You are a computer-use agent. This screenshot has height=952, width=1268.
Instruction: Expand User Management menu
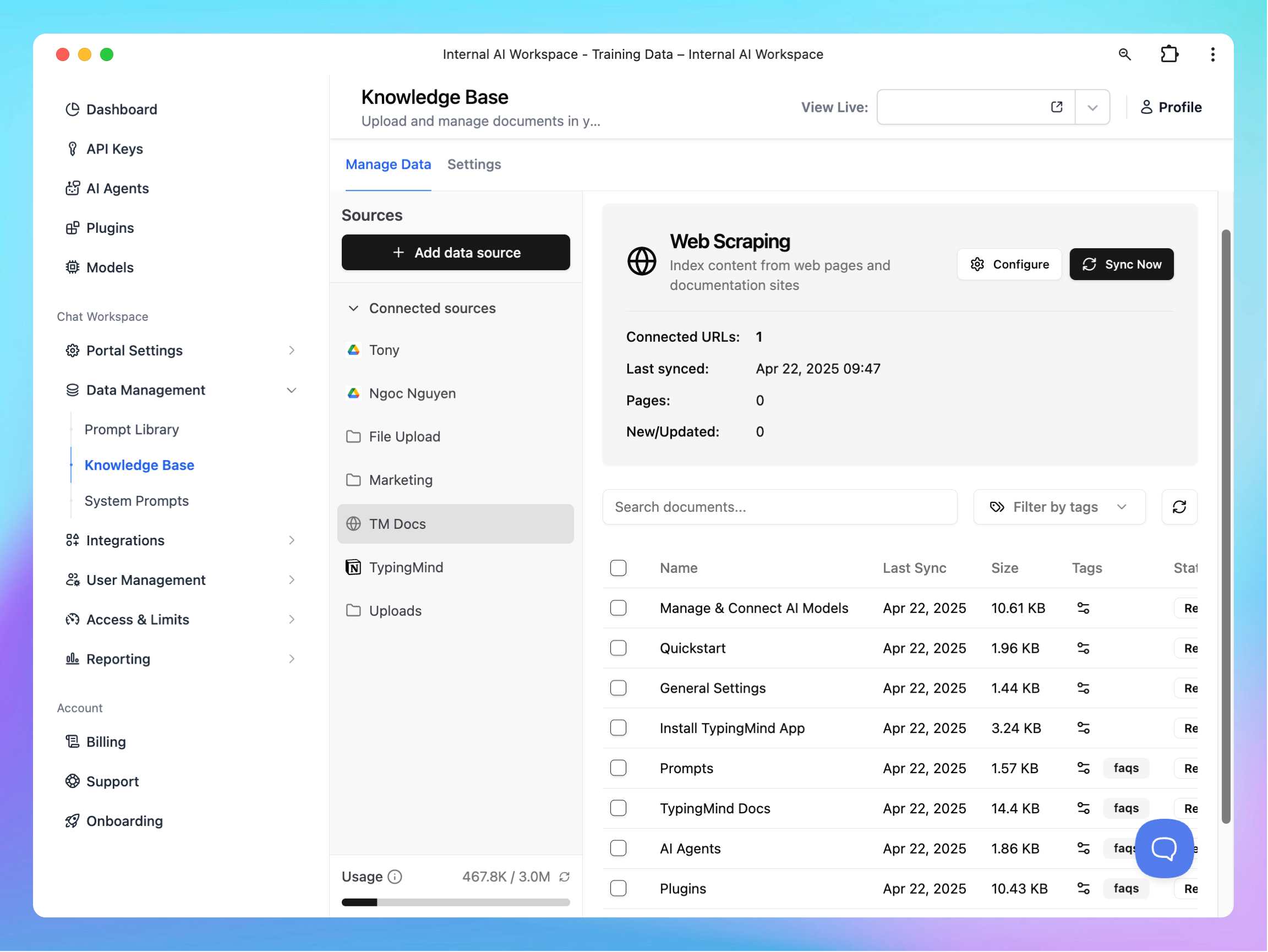(x=181, y=580)
